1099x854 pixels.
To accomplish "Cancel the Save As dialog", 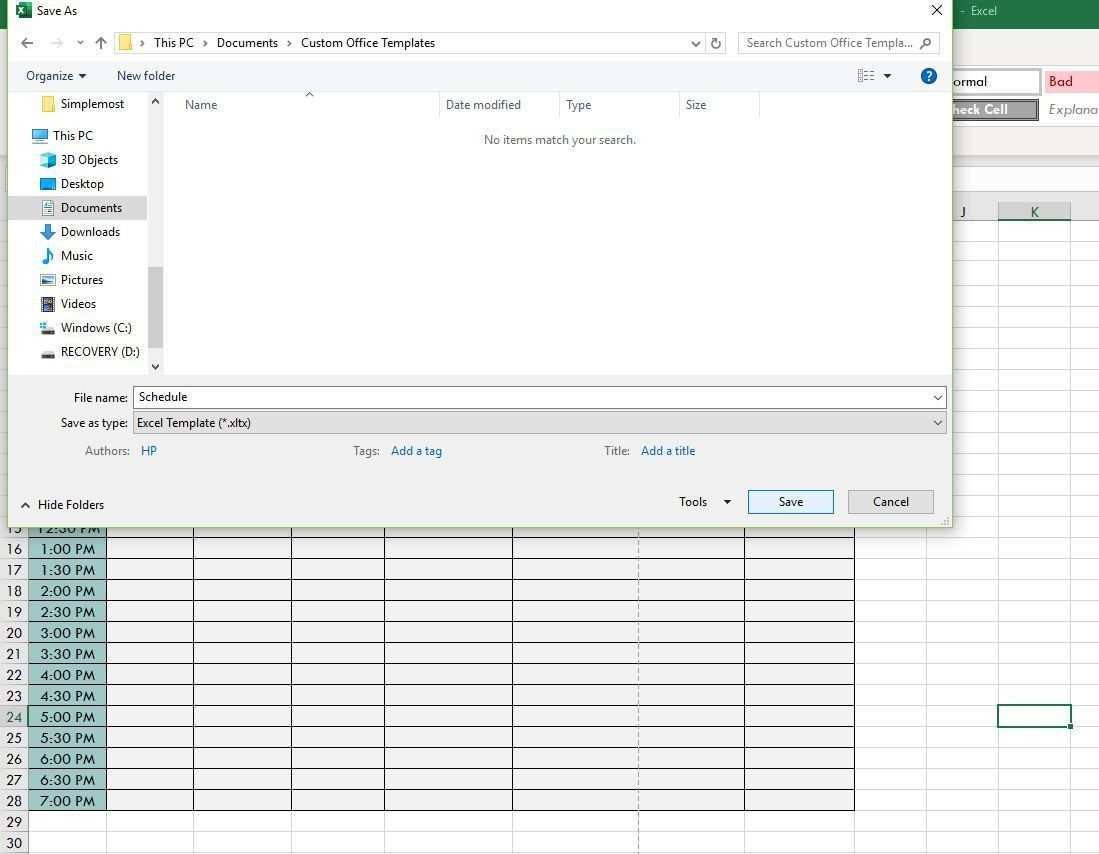I will click(890, 502).
